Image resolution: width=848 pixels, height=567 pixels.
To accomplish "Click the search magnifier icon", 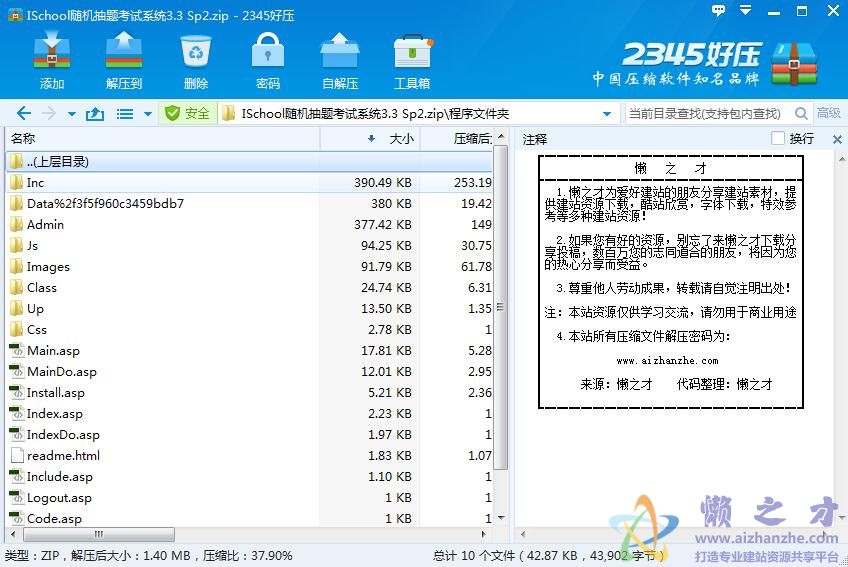I will [x=801, y=113].
